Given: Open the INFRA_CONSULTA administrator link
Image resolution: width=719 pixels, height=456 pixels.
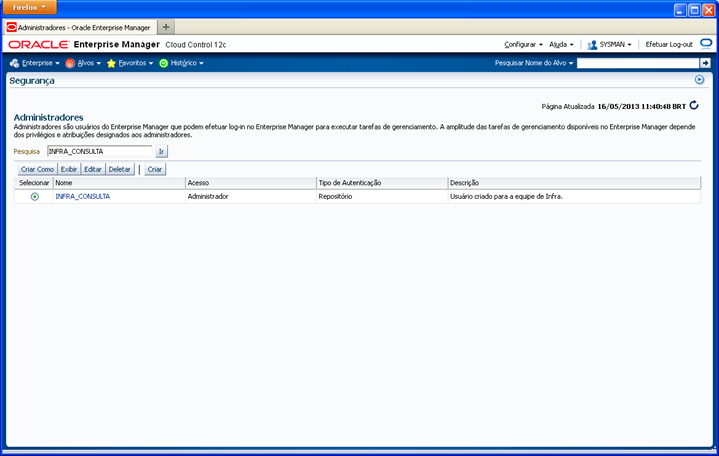Looking at the screenshot, I should click(x=83, y=196).
